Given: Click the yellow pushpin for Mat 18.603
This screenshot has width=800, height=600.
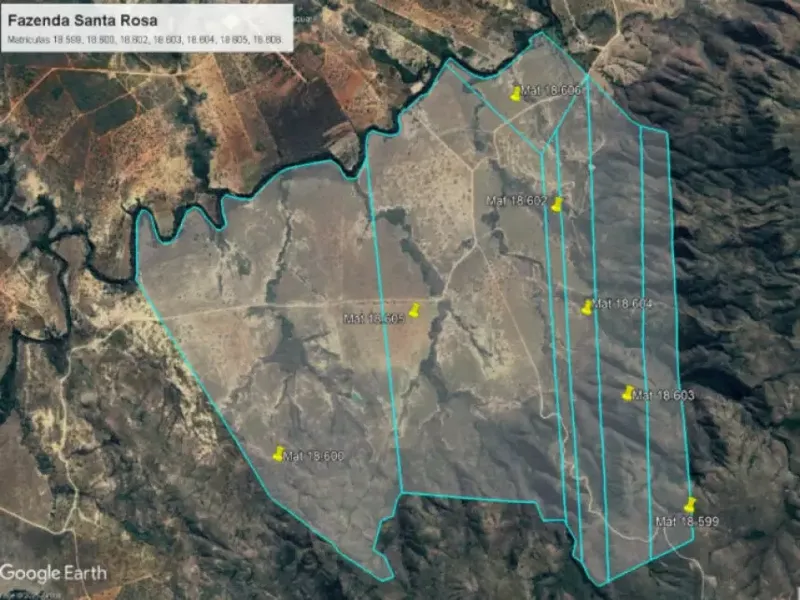Looking at the screenshot, I should click(x=627, y=393).
